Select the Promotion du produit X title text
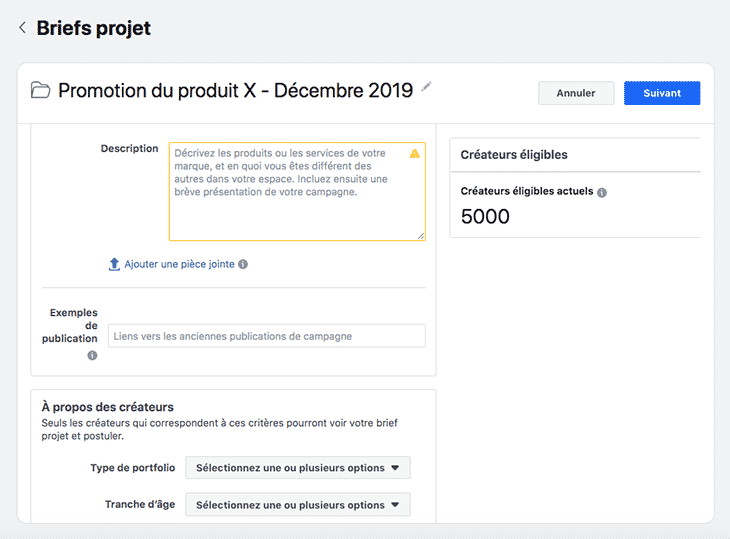730x539 pixels. click(x=235, y=91)
